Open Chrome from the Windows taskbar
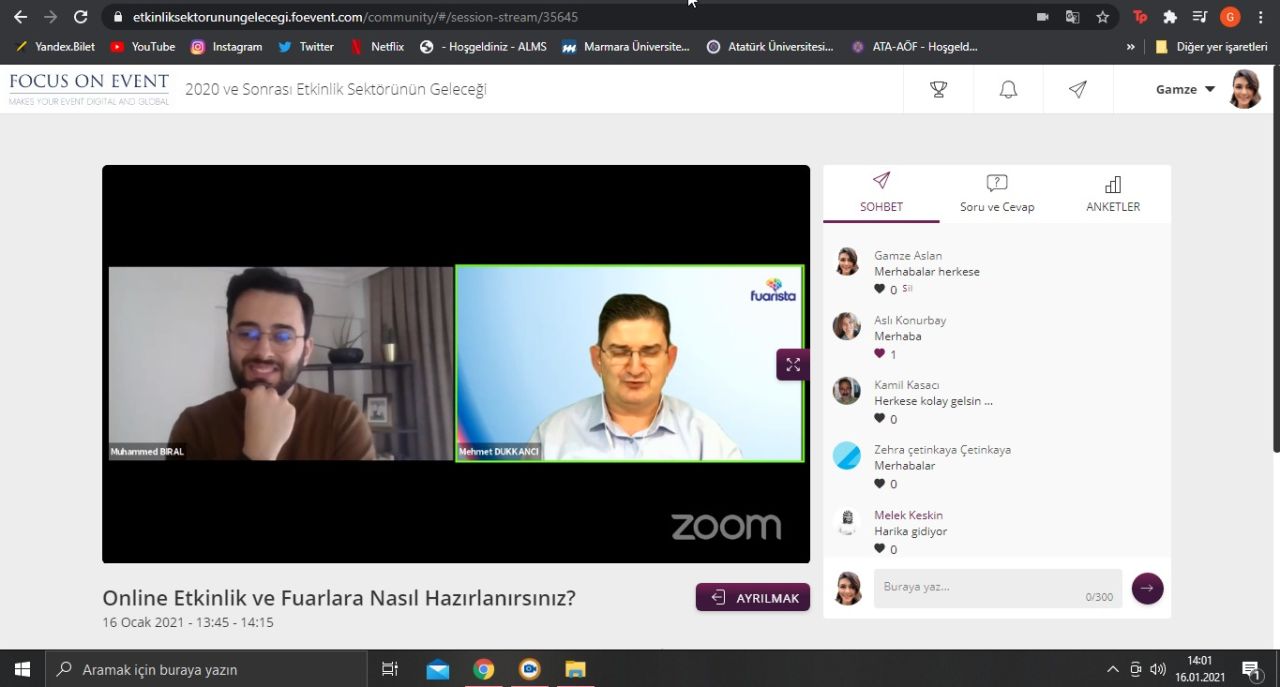Image resolution: width=1280 pixels, height=687 pixels. (x=483, y=669)
